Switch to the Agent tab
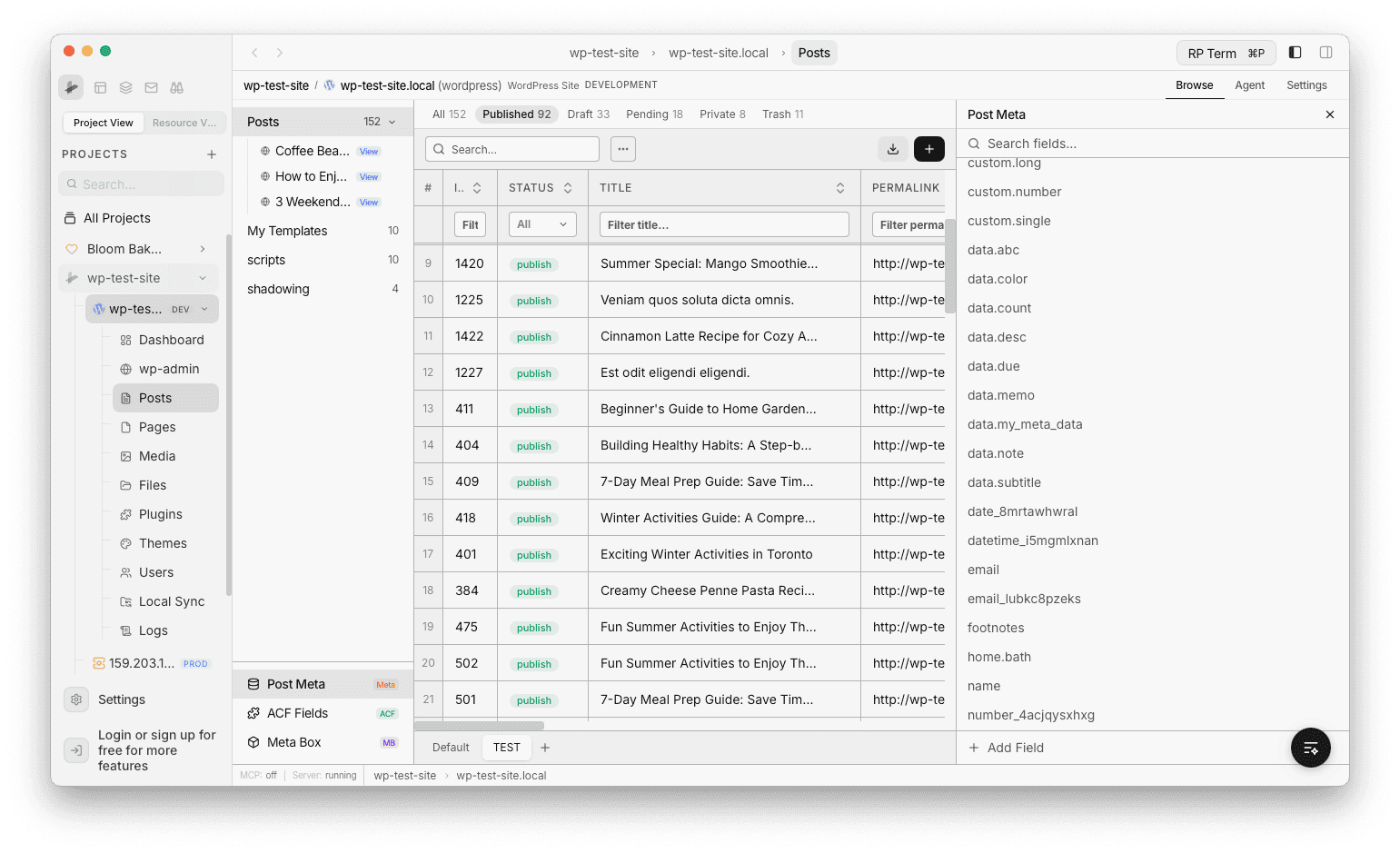The image size is (1400, 853). [x=1250, y=84]
